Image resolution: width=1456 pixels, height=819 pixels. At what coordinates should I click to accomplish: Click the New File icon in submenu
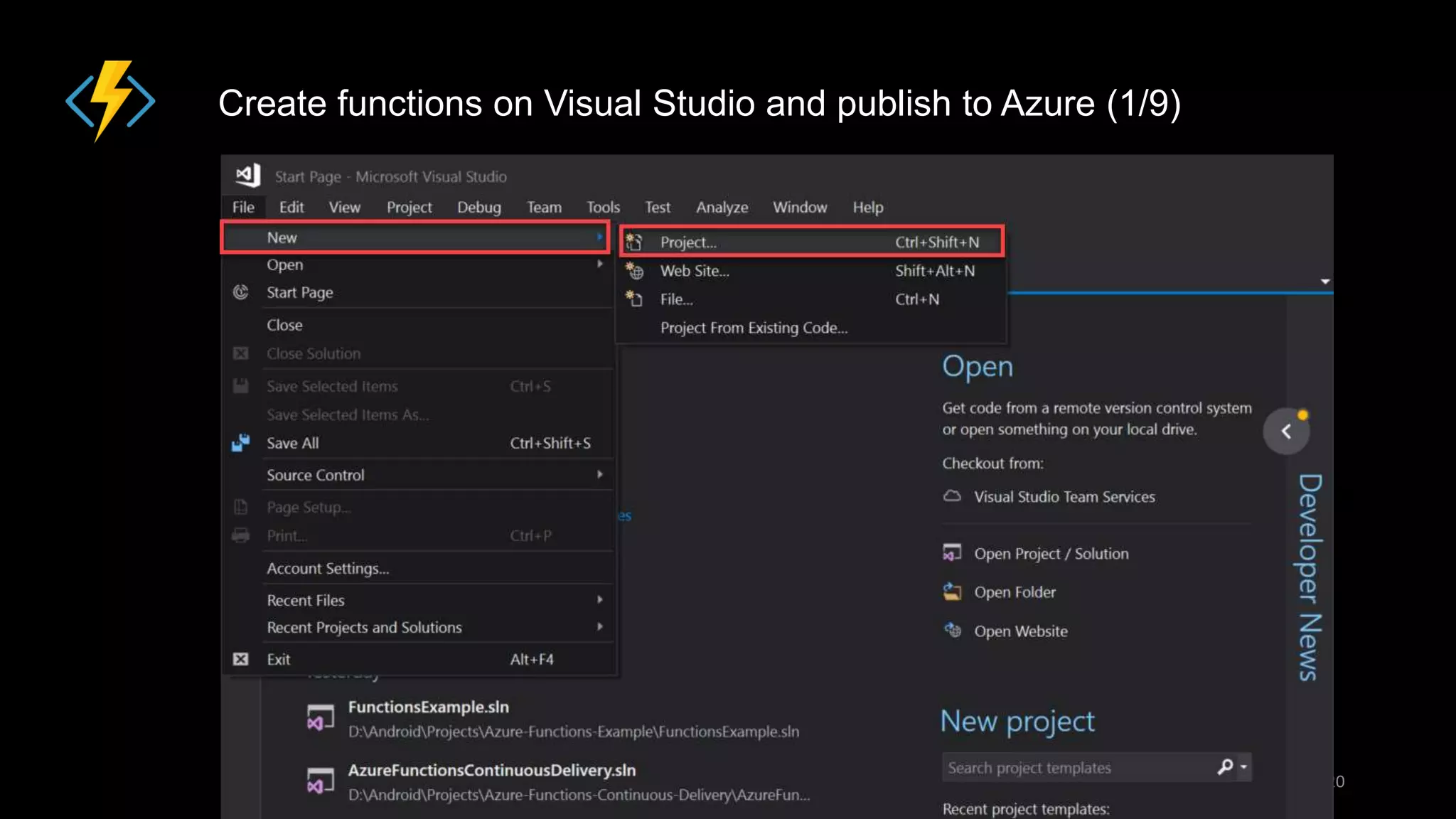[x=634, y=299]
